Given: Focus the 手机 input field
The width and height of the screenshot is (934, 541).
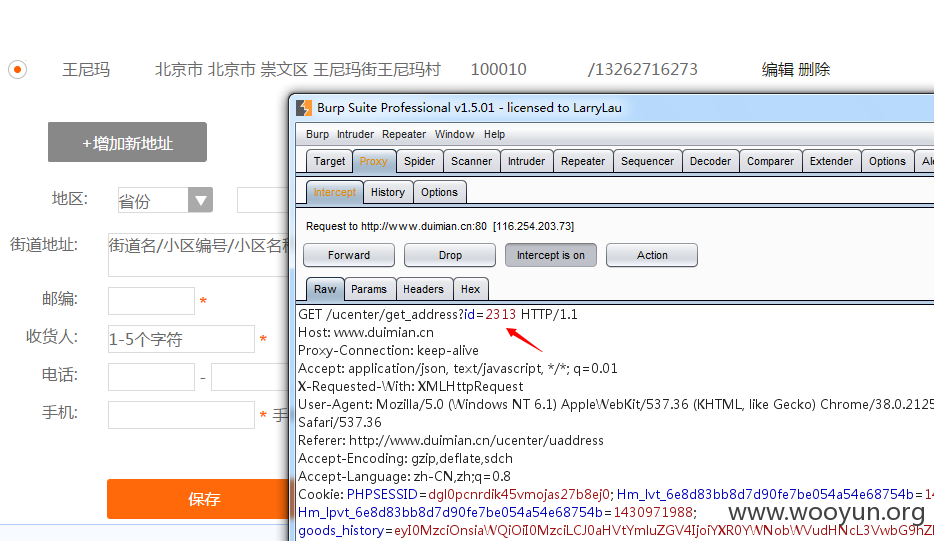Looking at the screenshot, I should coord(181,415).
